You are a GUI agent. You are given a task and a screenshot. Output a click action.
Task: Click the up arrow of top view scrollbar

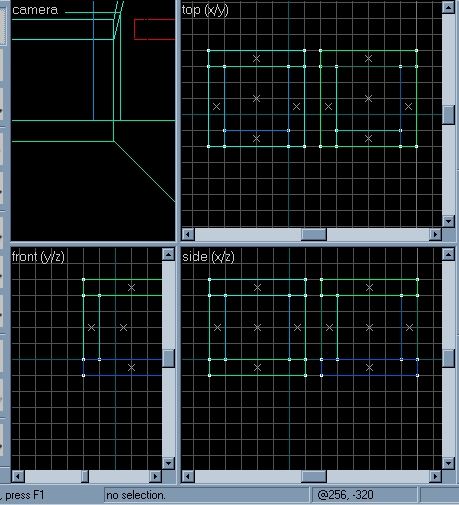448,7
